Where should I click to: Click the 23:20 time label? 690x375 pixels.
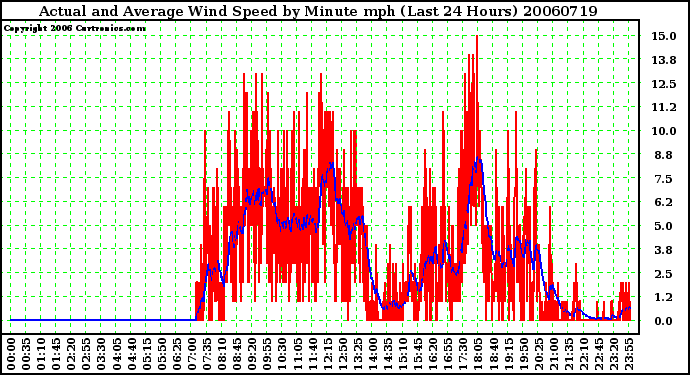tap(614, 354)
